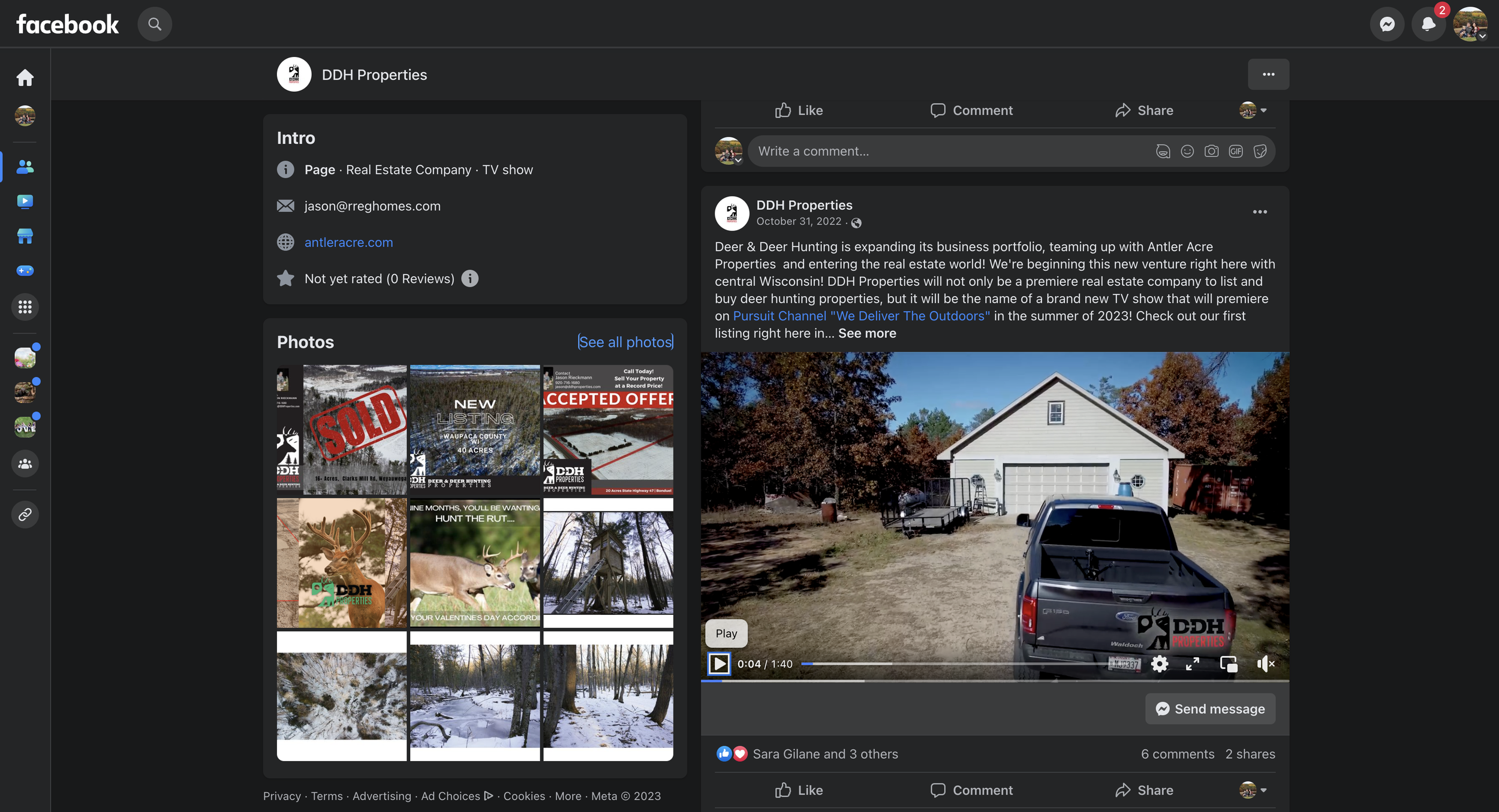The width and height of the screenshot is (1499, 812).
Task: Click the Send message button
Action: [1210, 709]
